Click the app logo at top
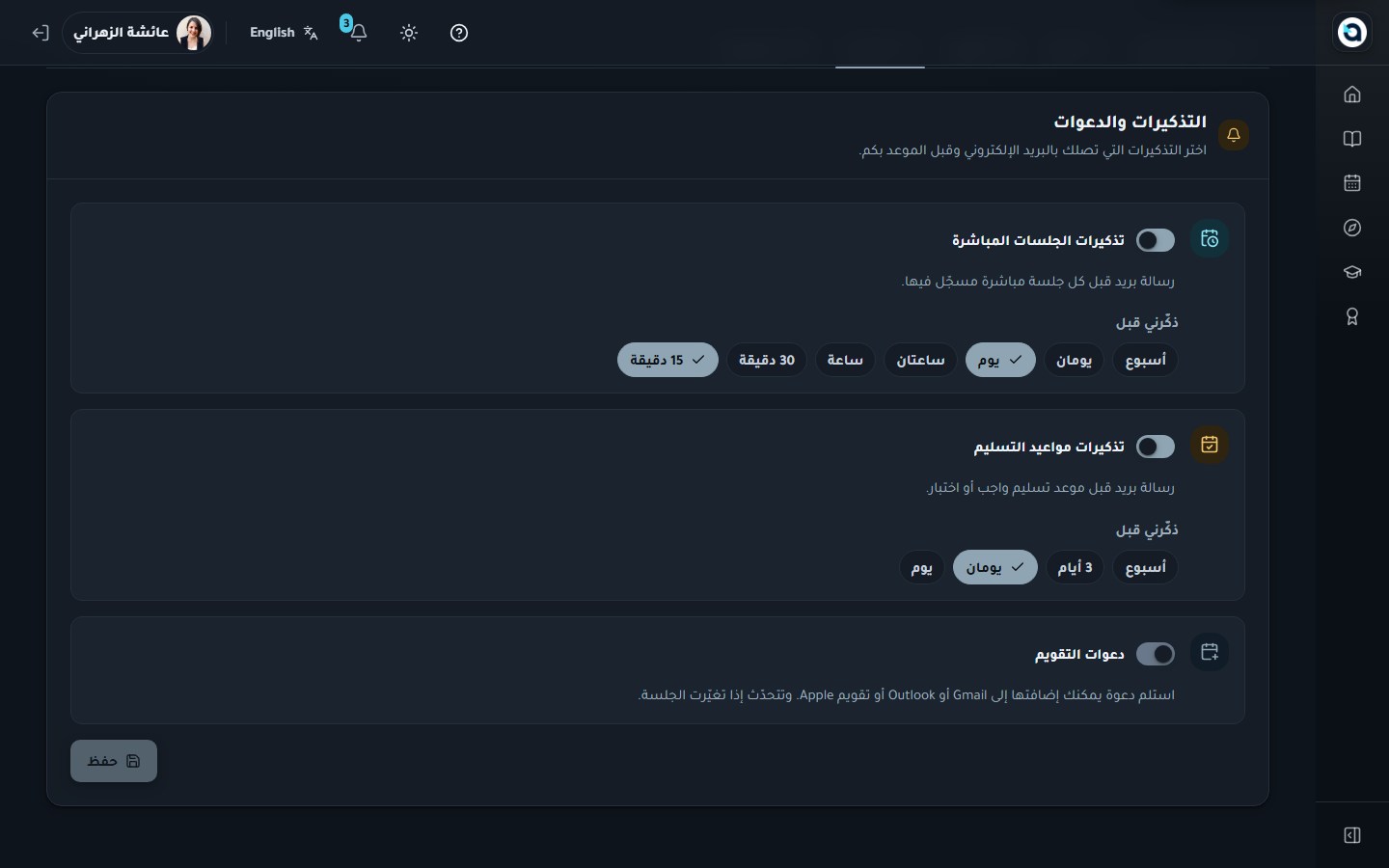 [1352, 32]
